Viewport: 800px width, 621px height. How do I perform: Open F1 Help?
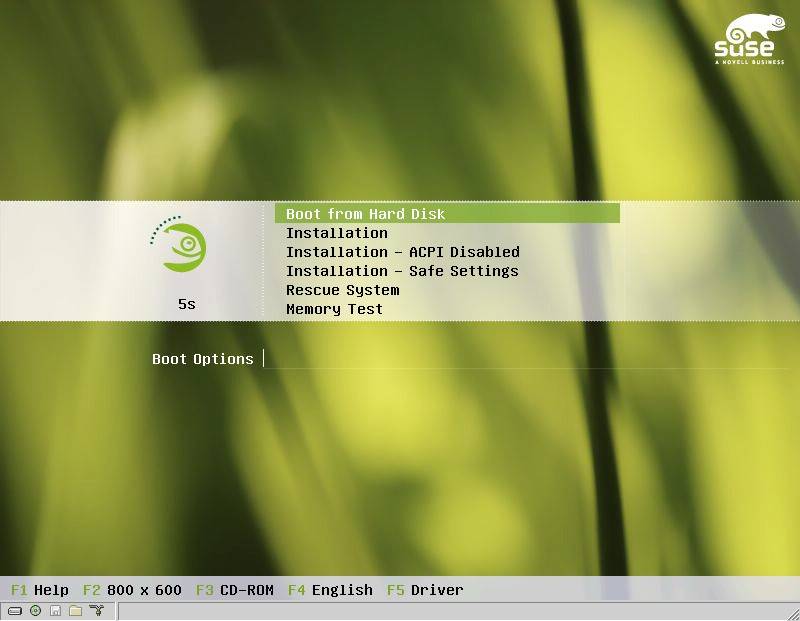[40, 590]
